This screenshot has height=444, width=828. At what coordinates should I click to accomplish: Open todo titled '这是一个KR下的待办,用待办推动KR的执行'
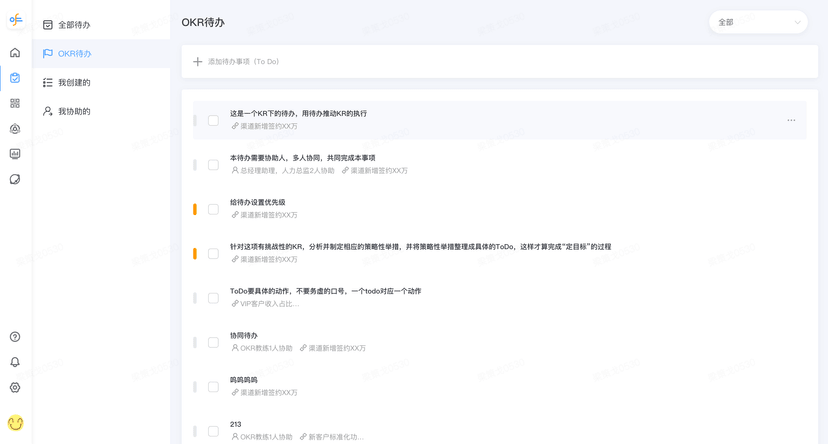298,114
